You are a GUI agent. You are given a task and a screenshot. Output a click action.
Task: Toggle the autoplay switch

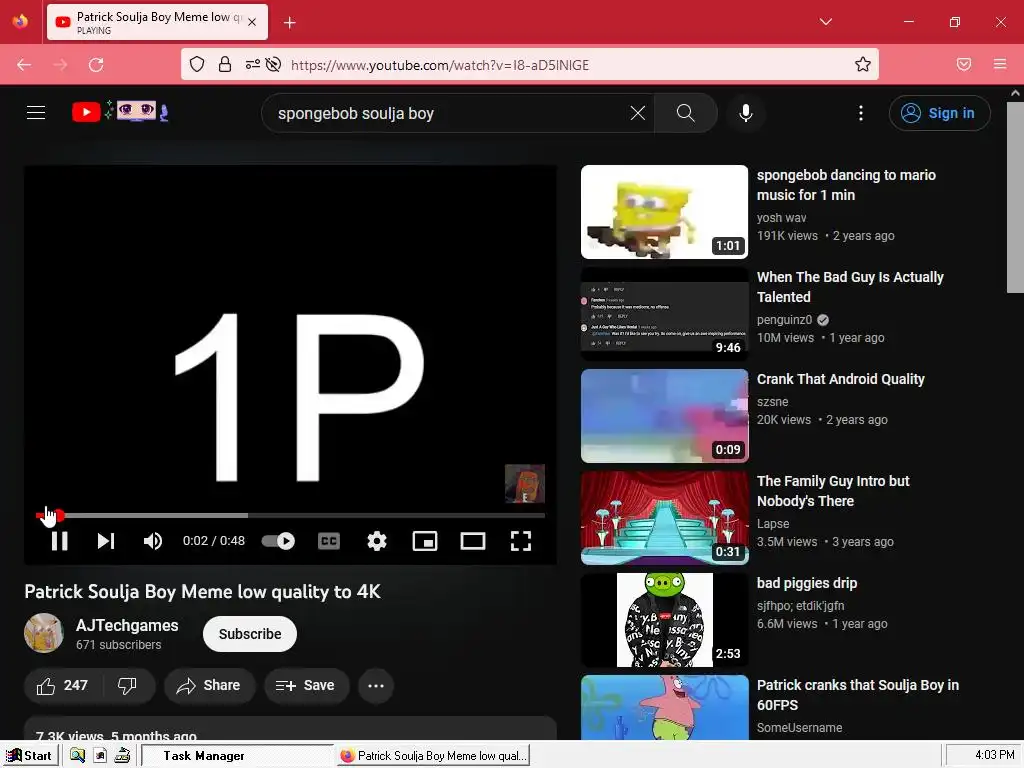278,541
